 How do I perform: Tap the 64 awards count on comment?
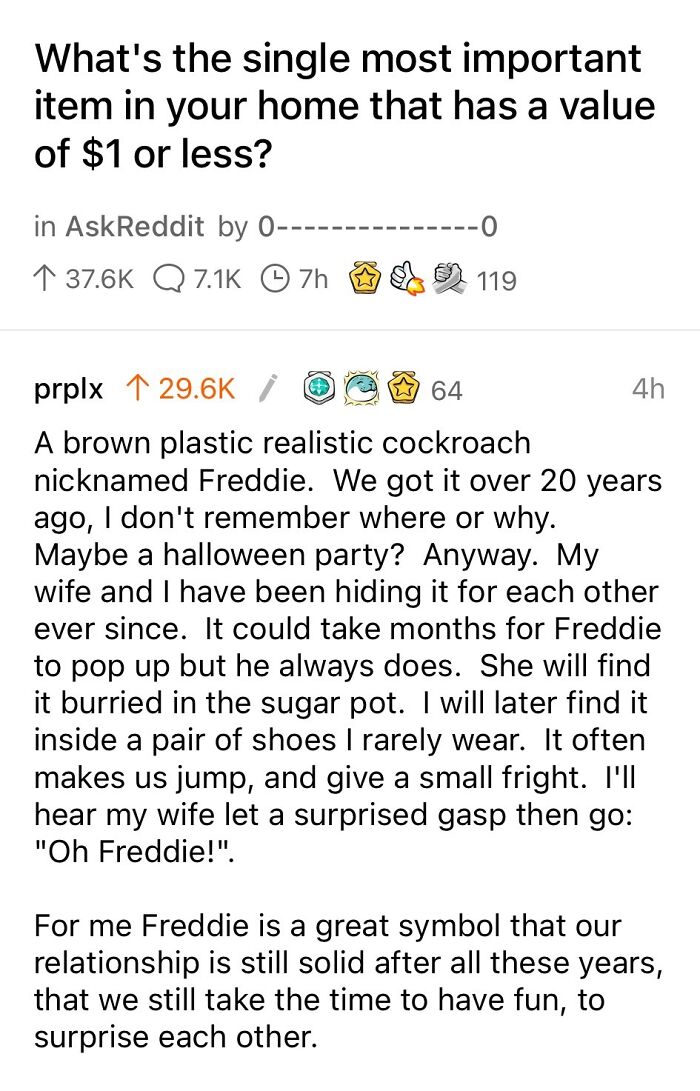pyautogui.click(x=447, y=390)
